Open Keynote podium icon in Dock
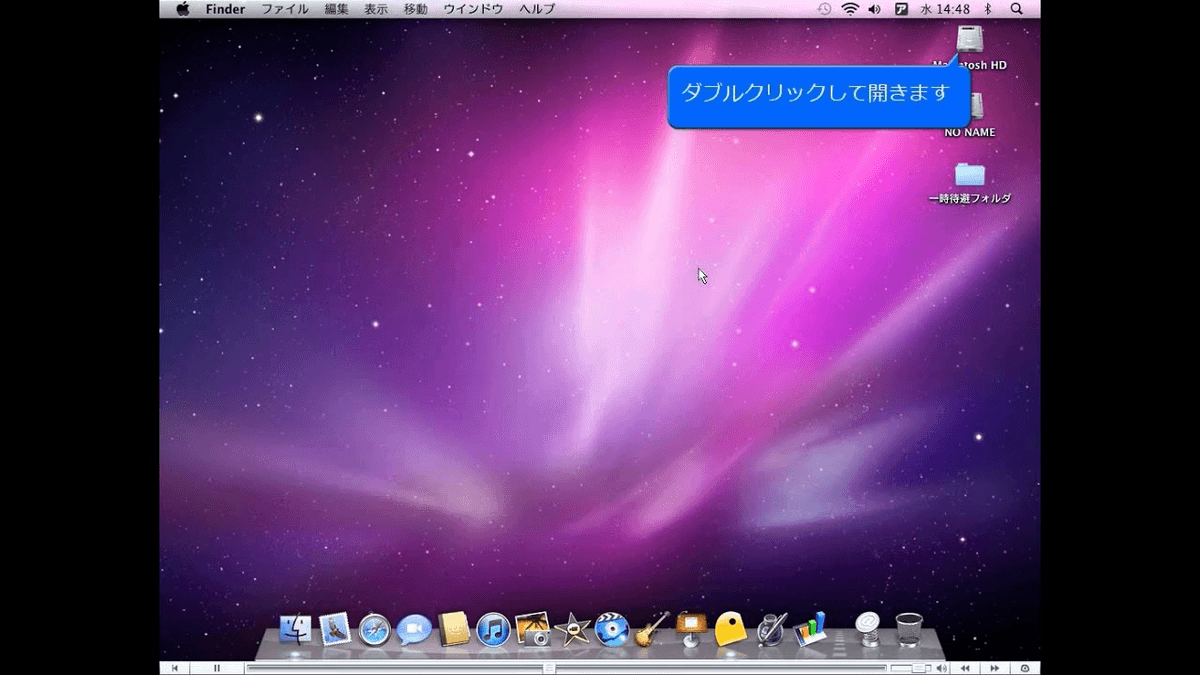The image size is (1200, 675). click(x=691, y=629)
